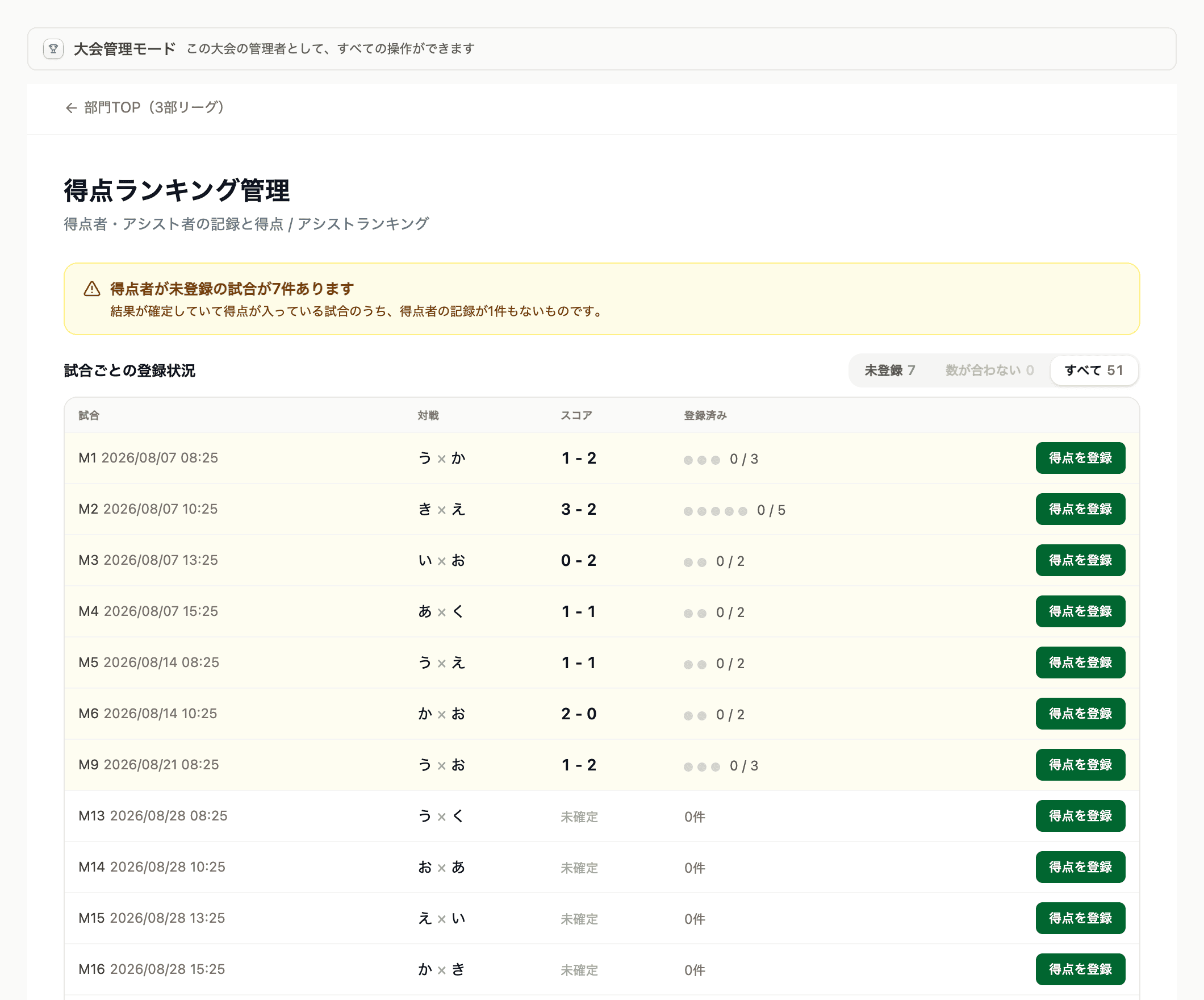Register scorers for match M5
Screen dimensions: 1204x1000
[x=1080, y=662]
